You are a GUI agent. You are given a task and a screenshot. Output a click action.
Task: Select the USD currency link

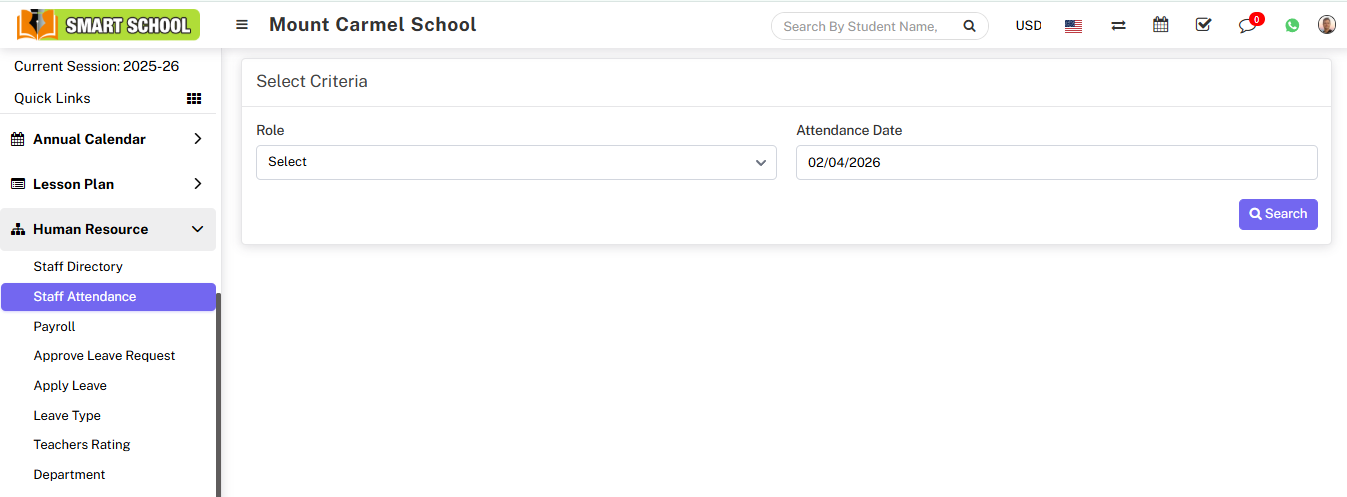coord(1028,26)
